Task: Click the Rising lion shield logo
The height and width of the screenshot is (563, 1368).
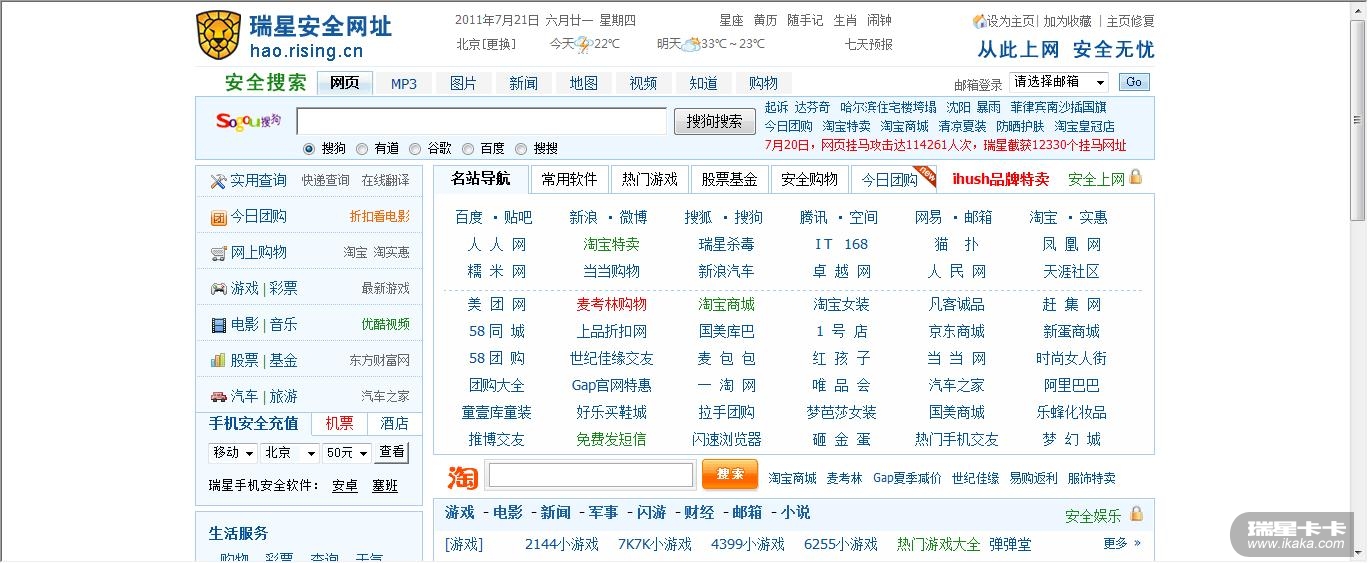Action: coord(218,35)
